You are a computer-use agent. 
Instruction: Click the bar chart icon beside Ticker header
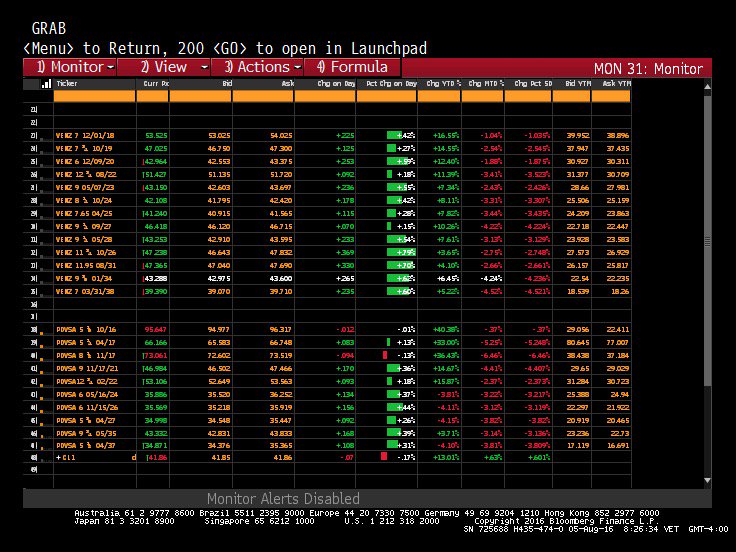tap(46, 84)
